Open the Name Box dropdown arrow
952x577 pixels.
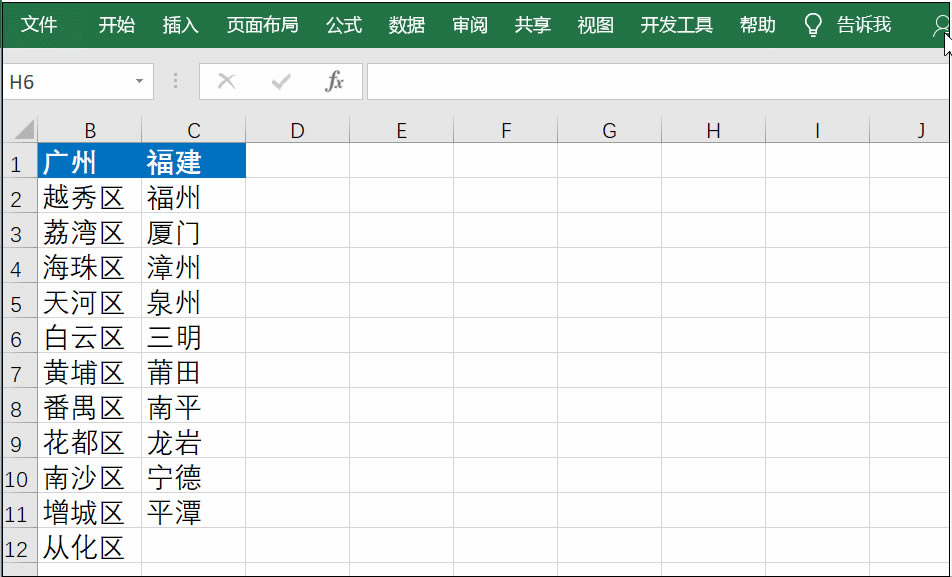click(x=139, y=82)
